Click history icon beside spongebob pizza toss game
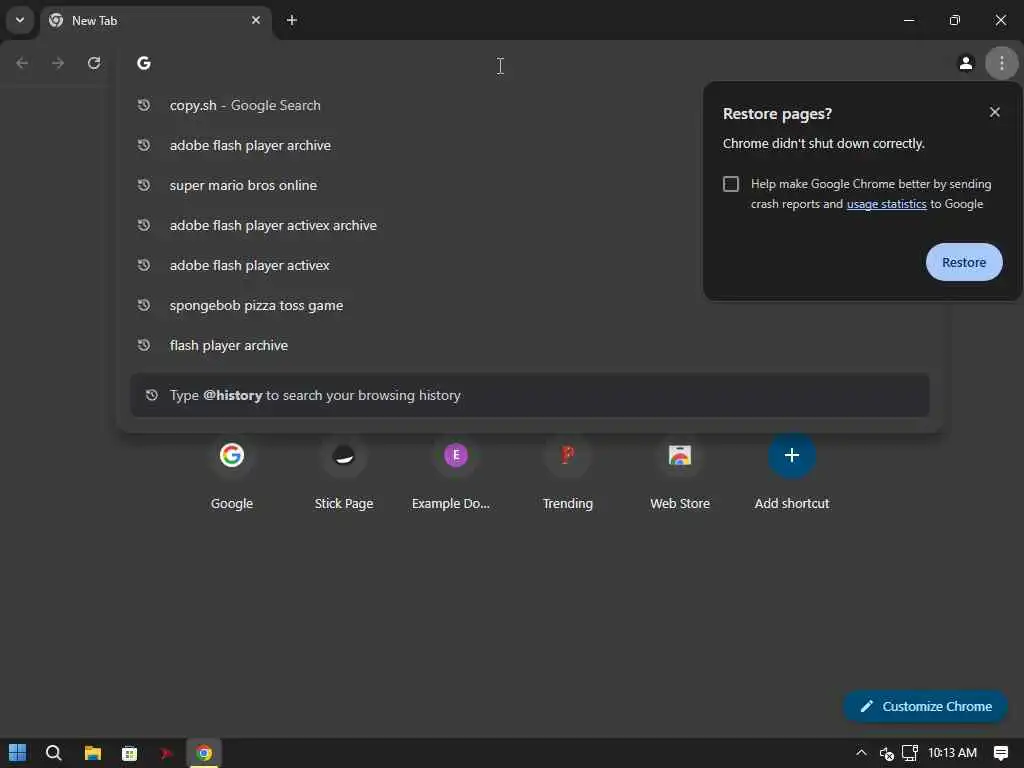 [x=144, y=305]
